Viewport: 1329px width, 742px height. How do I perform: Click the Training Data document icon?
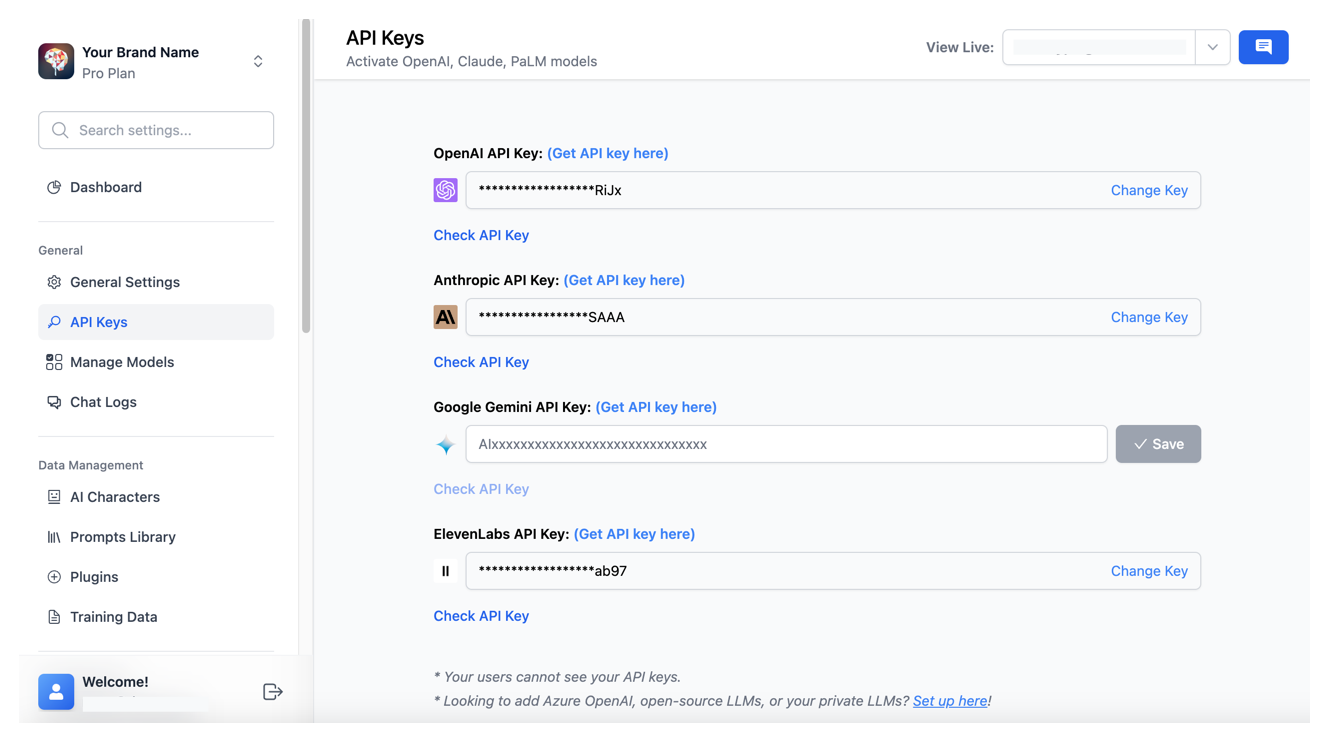pyautogui.click(x=54, y=617)
